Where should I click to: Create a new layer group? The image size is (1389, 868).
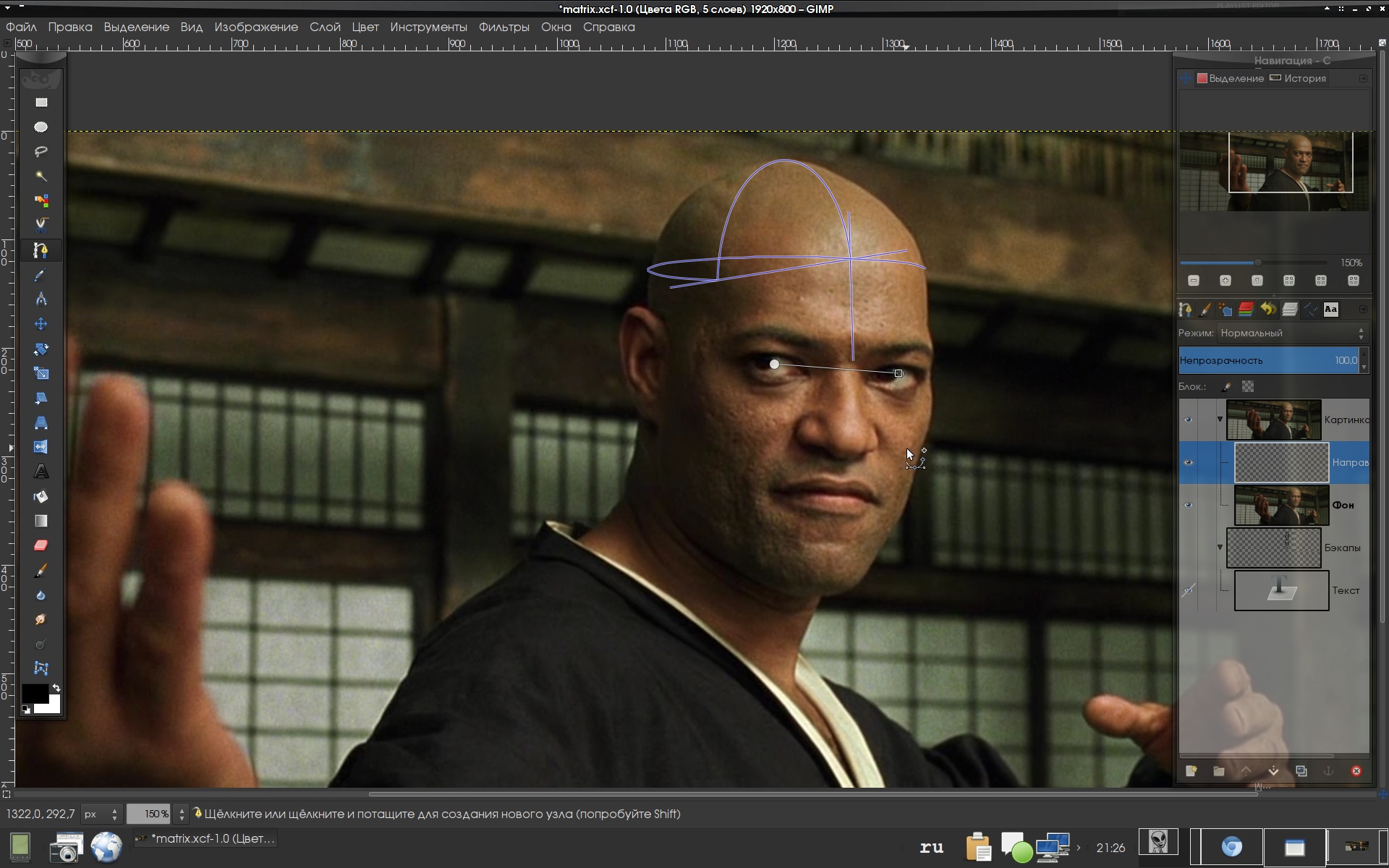tap(1219, 771)
